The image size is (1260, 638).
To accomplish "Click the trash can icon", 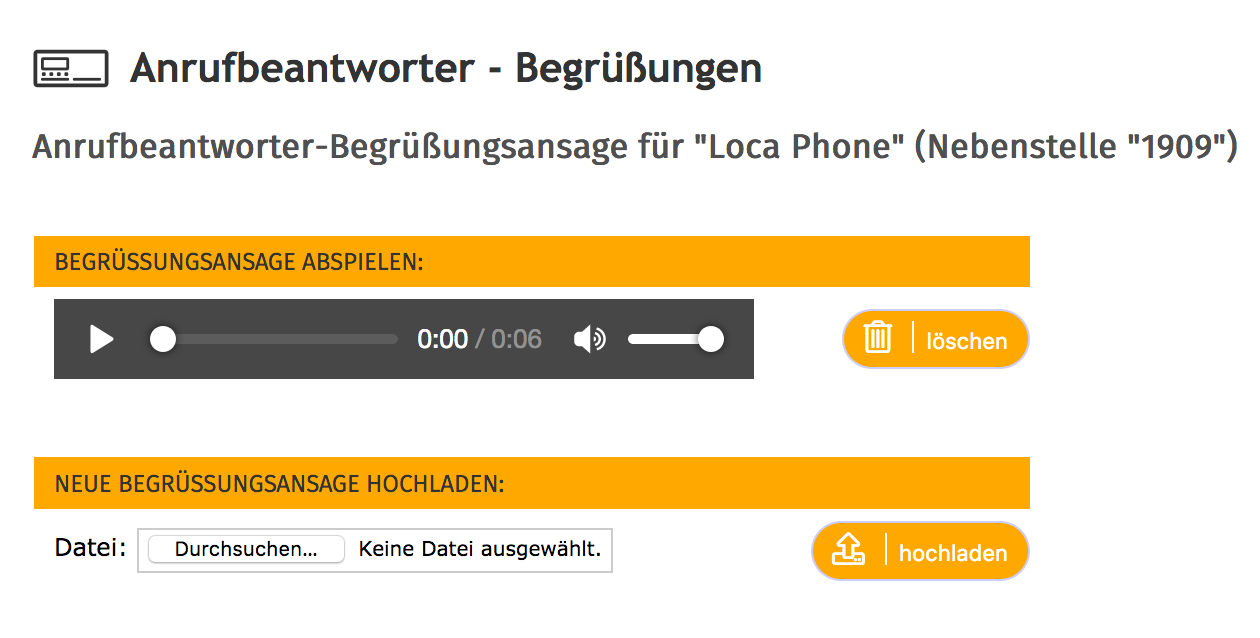I will point(878,338).
